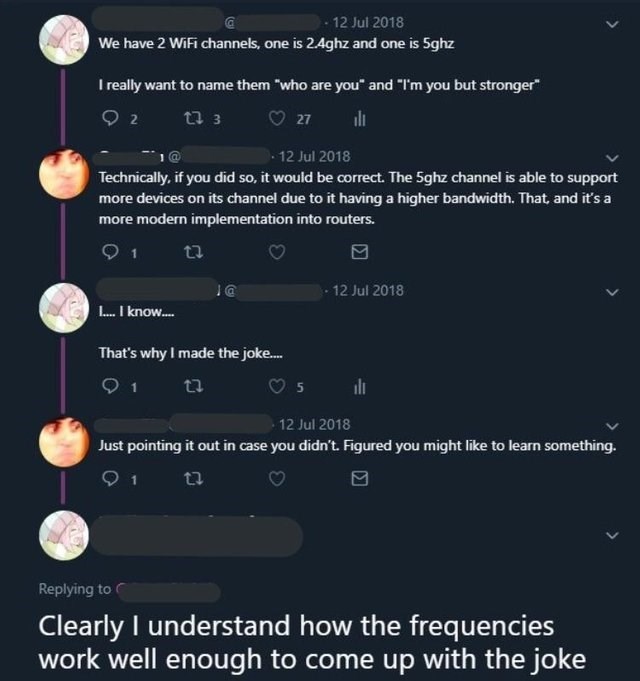Like the tweet with 5 likes
Viewport: 640px width, 681px height.
278,388
